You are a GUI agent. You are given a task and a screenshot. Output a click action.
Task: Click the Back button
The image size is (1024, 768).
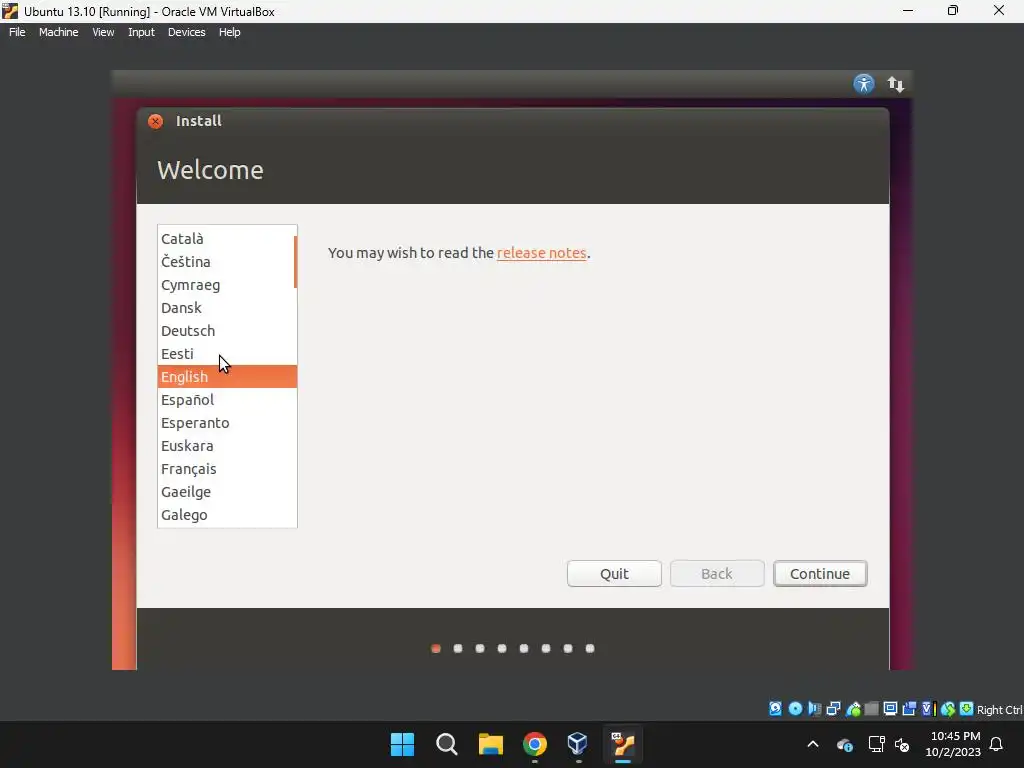point(716,573)
